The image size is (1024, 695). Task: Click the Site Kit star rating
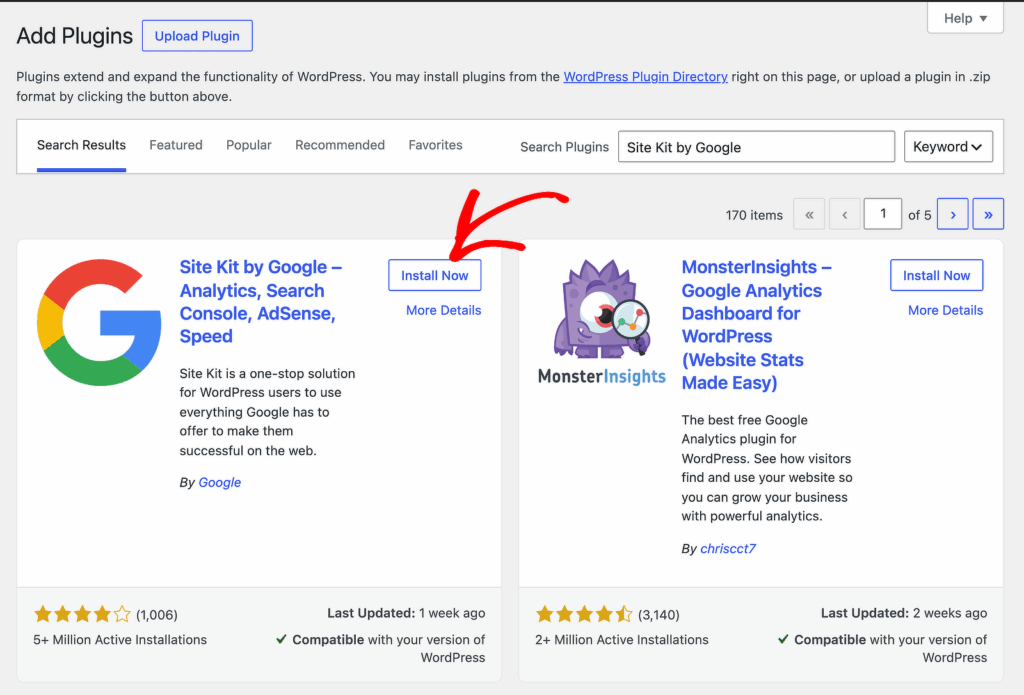click(x=82, y=614)
